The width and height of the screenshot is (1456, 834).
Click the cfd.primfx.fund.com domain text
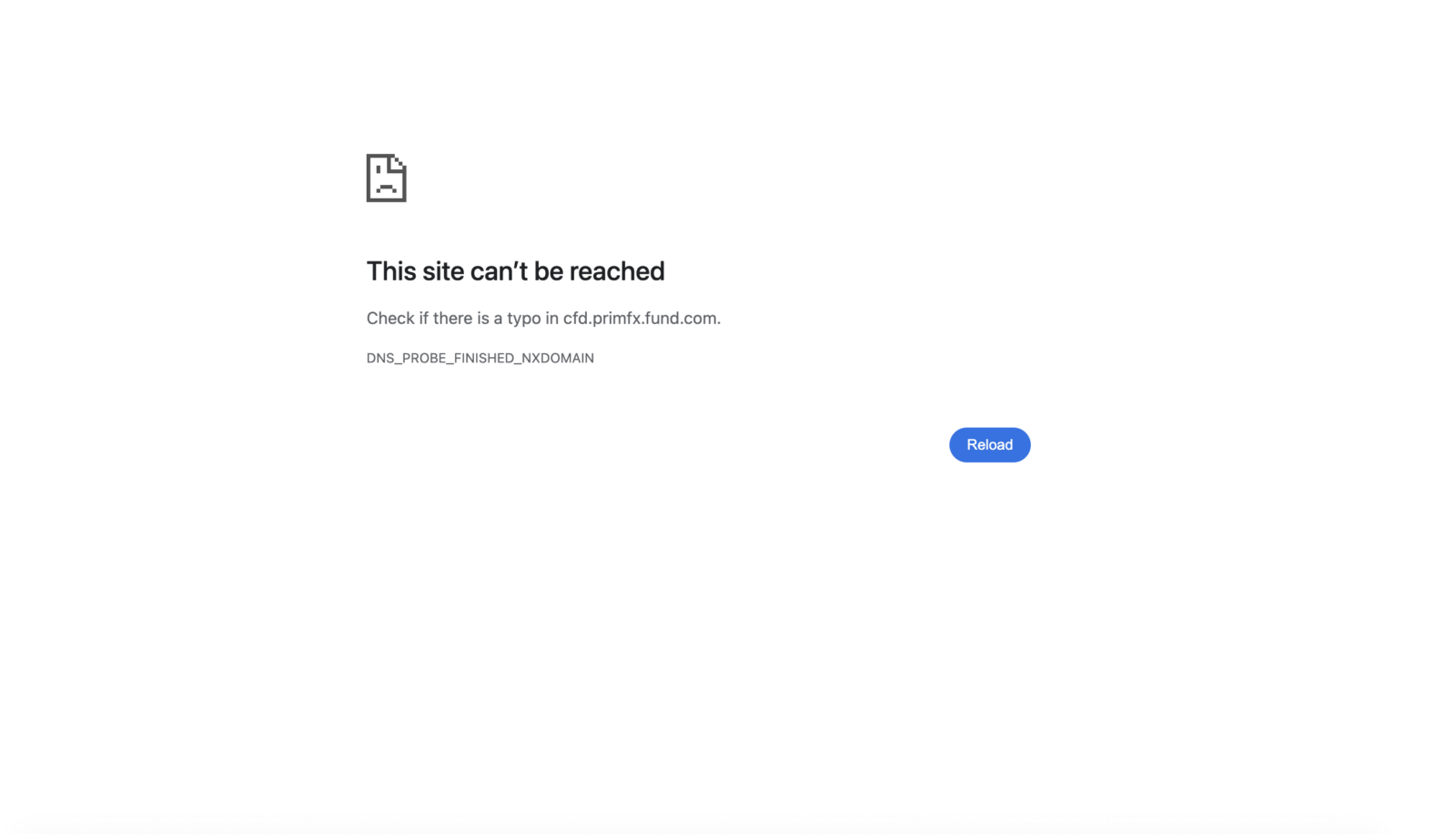tap(642, 318)
